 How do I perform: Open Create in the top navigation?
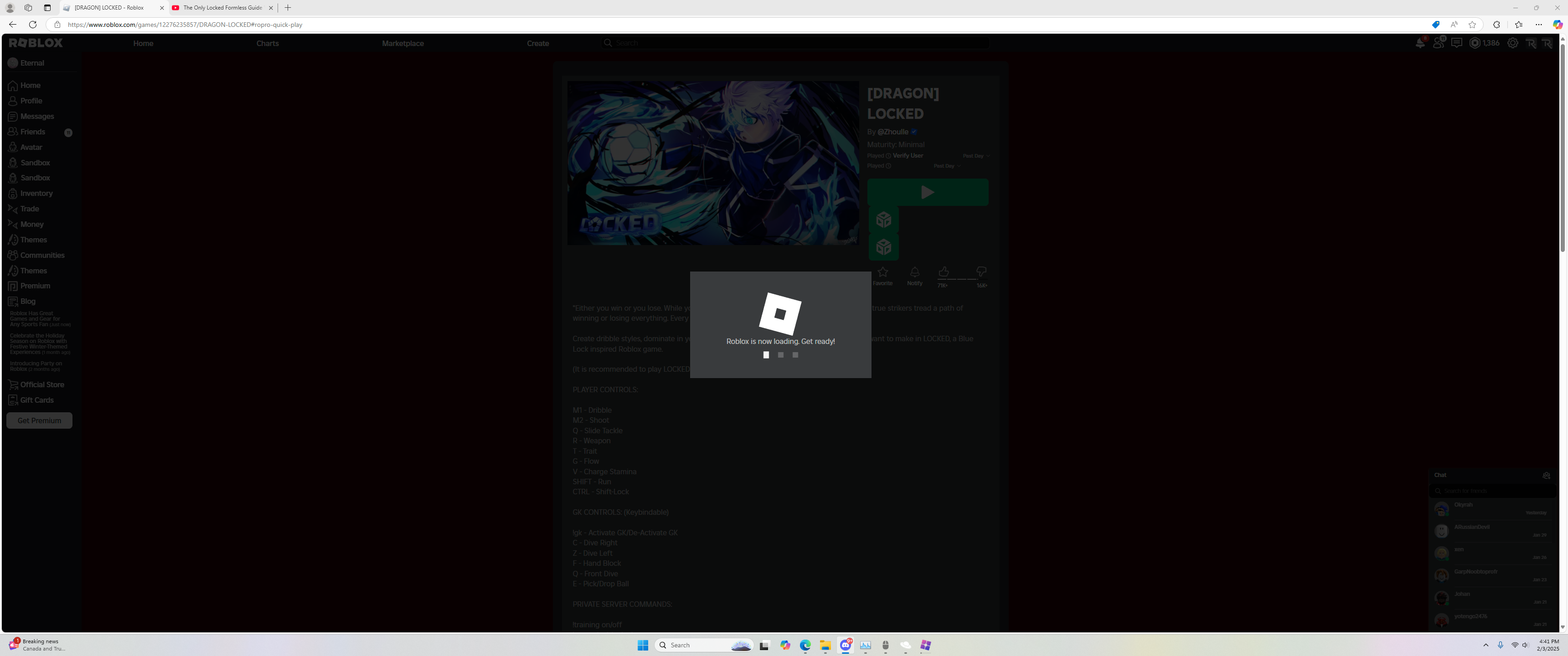tap(538, 43)
